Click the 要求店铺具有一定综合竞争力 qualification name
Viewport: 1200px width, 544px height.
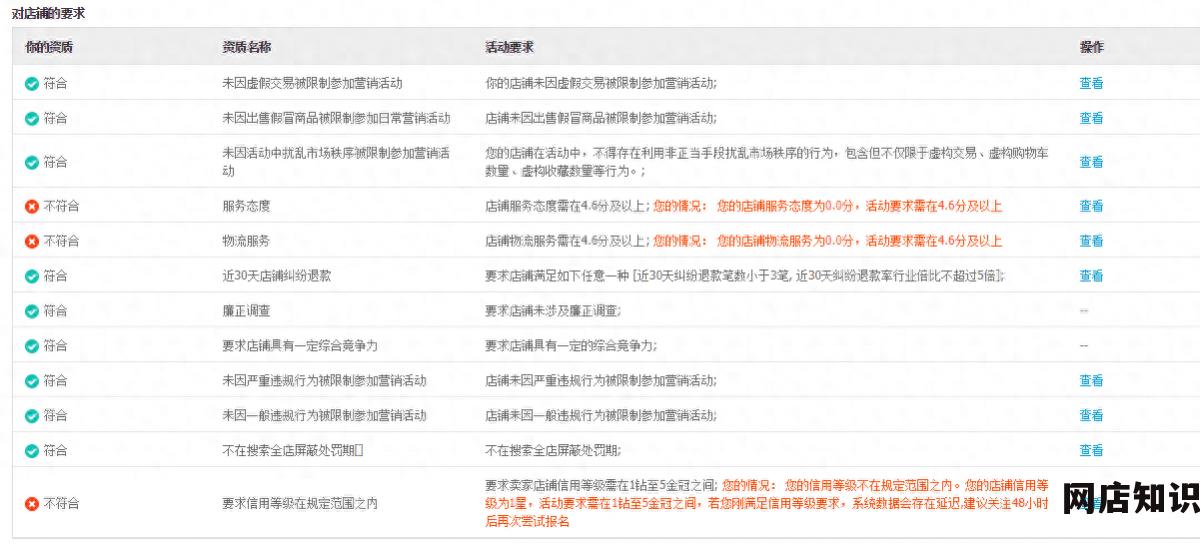tap(299, 346)
